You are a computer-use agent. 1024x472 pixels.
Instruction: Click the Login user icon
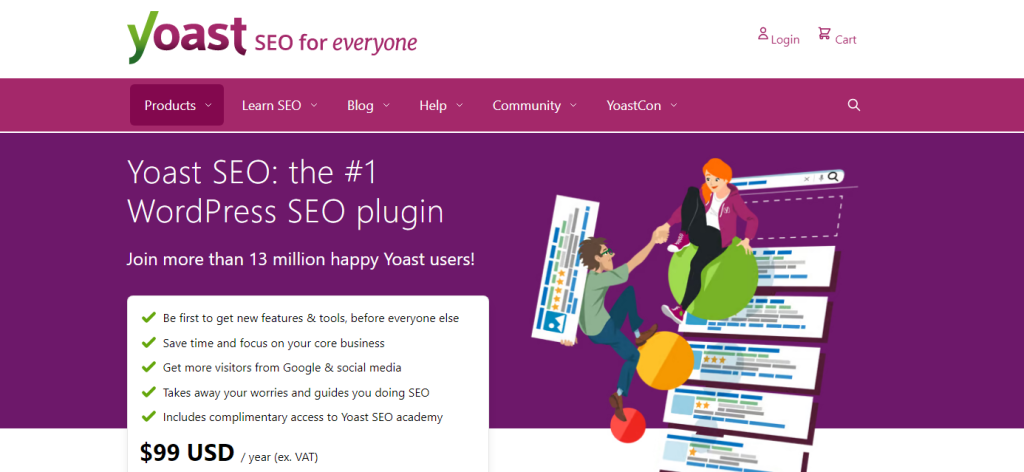coord(763,34)
